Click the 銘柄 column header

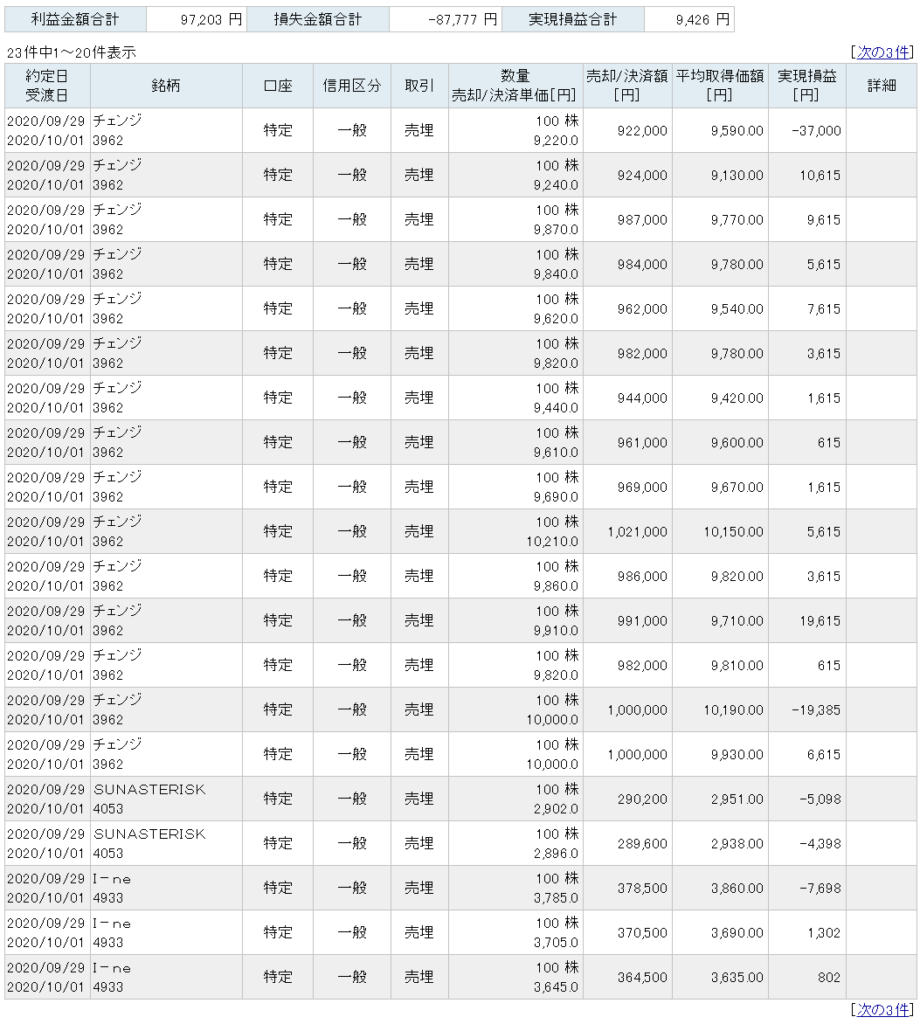[166, 86]
